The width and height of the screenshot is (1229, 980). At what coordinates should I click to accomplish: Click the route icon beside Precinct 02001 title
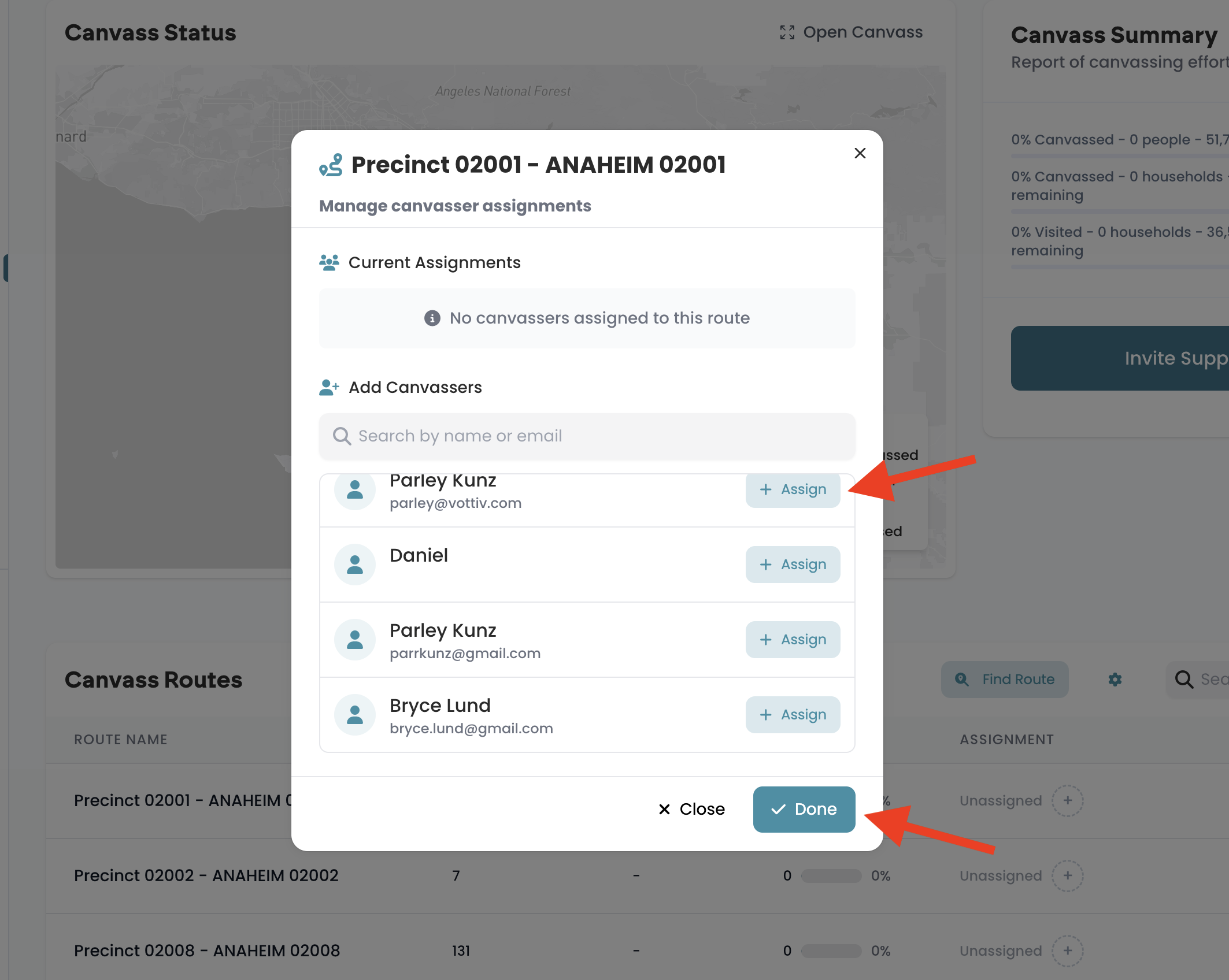[x=331, y=165]
